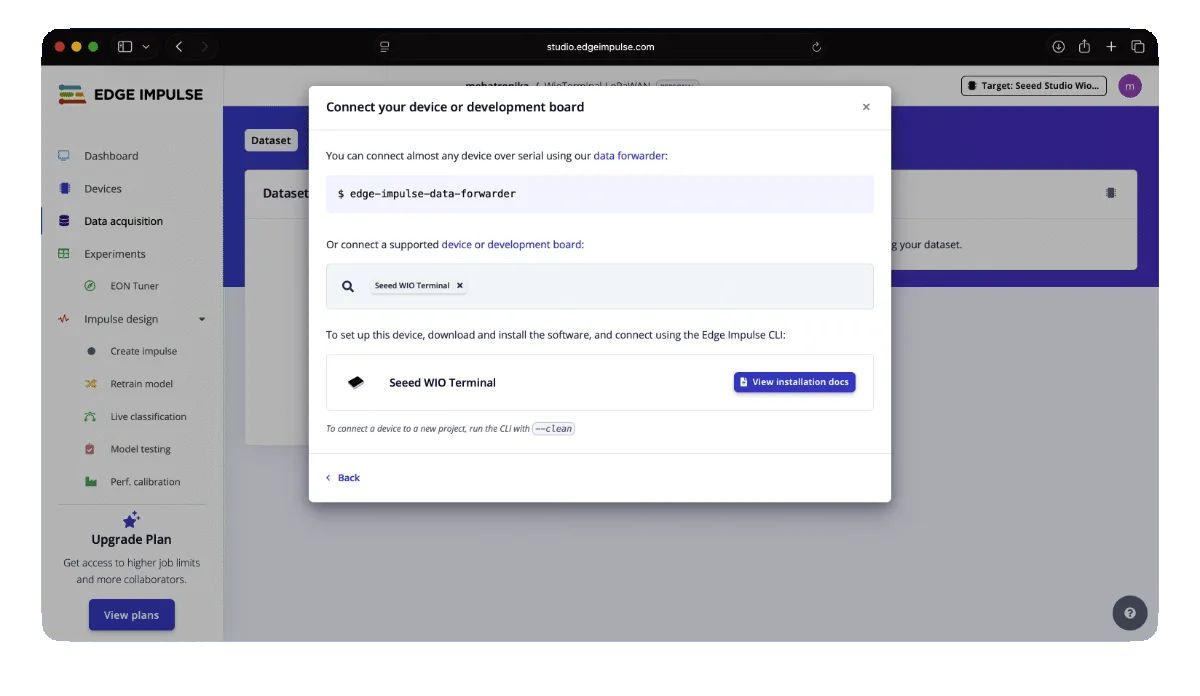Follow the data forwarder link

tap(629, 156)
